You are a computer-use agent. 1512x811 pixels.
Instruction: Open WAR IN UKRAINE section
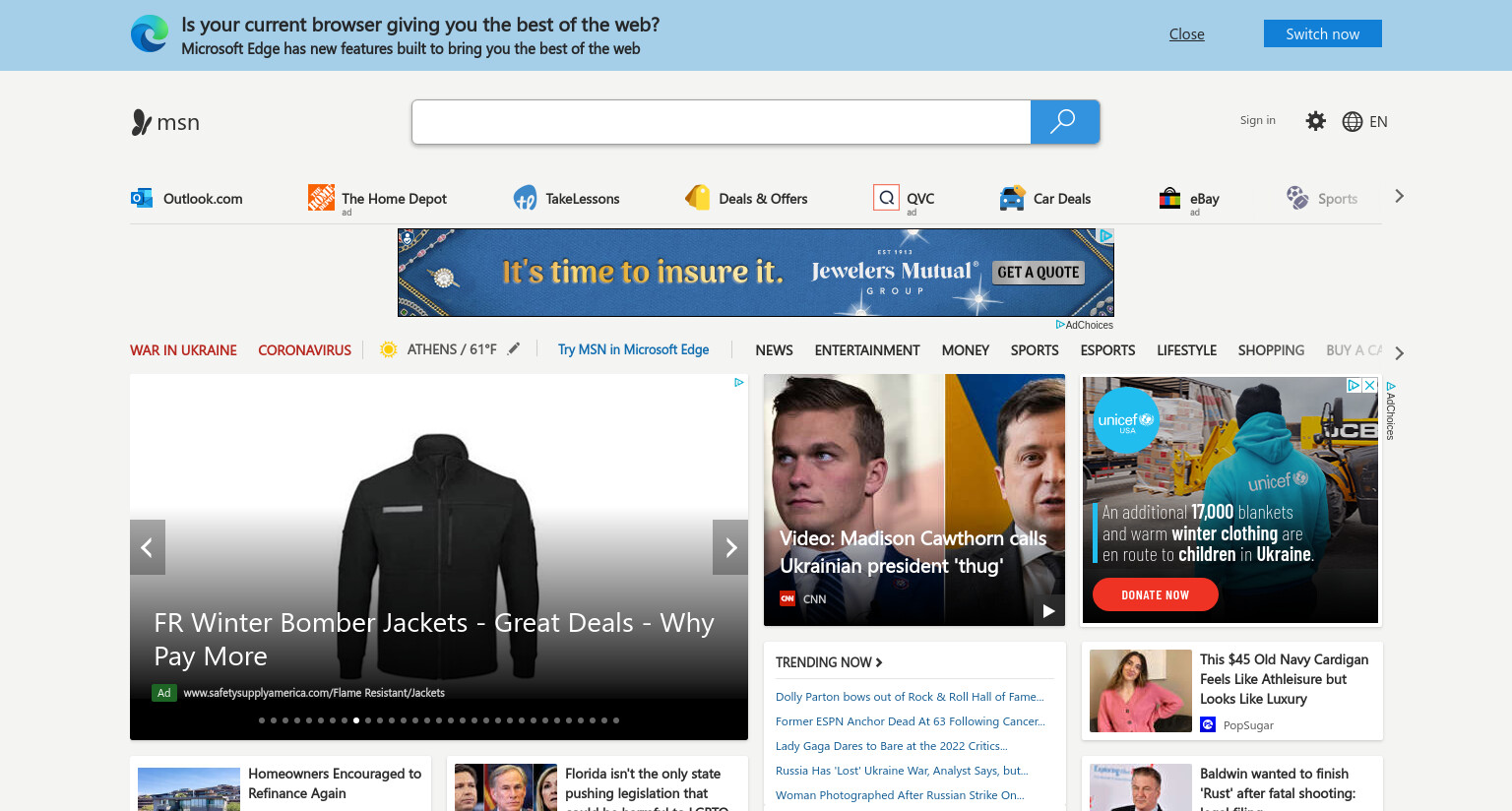pos(183,350)
